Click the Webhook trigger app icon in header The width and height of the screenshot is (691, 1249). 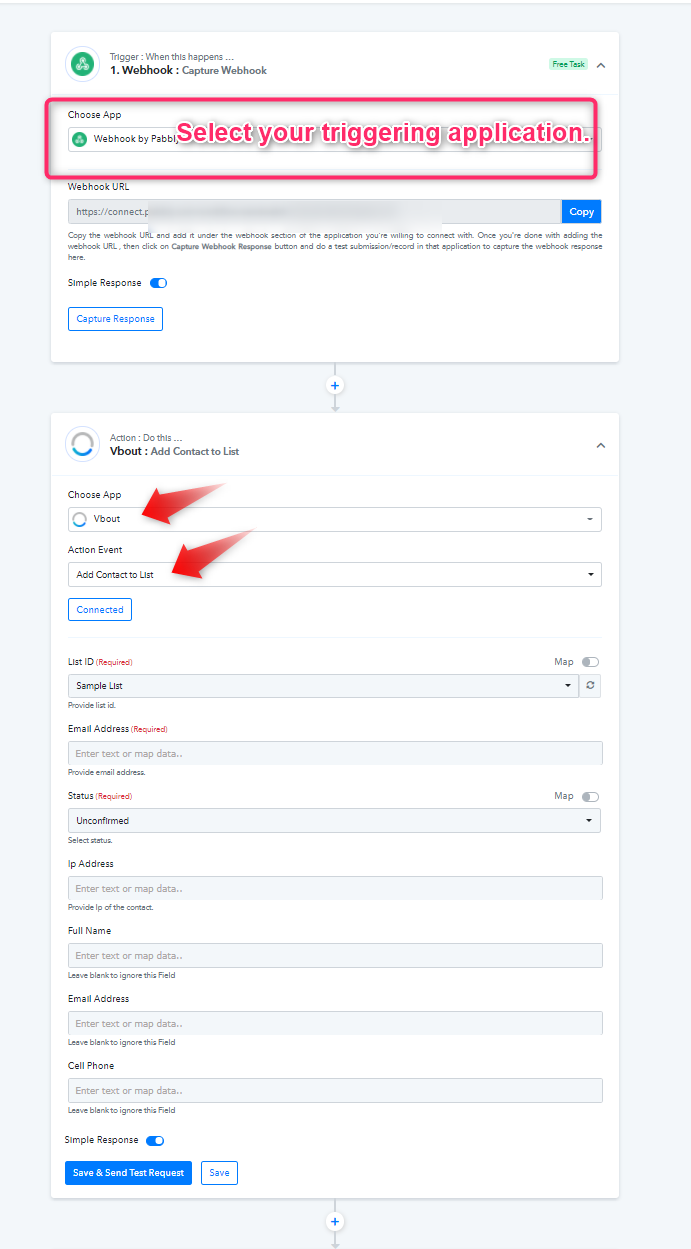tap(82, 64)
